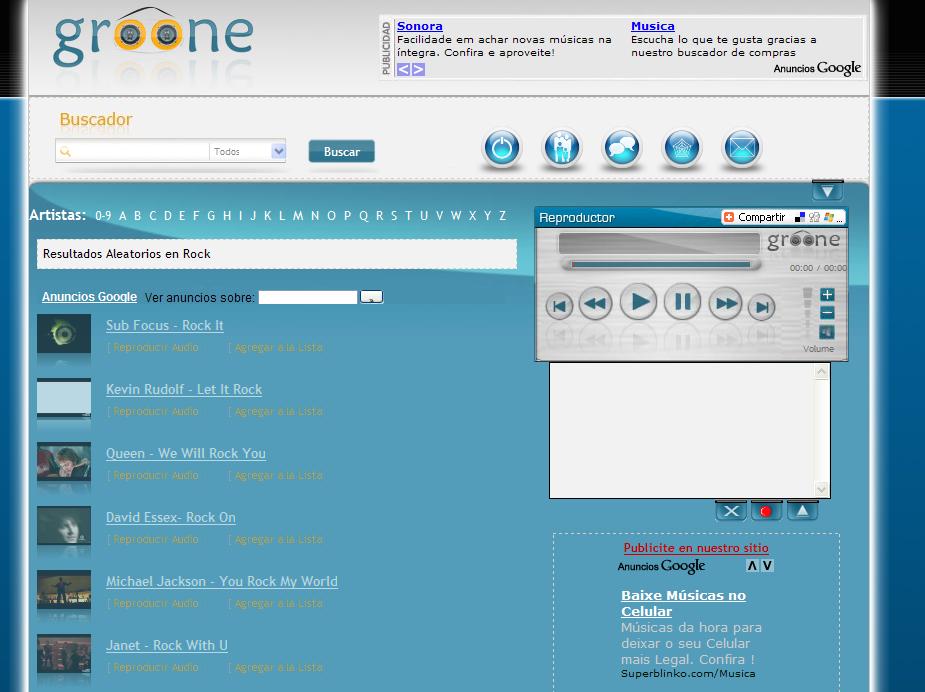Open Queen - We Will Rock You
The height and width of the screenshot is (692, 925).
(186, 454)
